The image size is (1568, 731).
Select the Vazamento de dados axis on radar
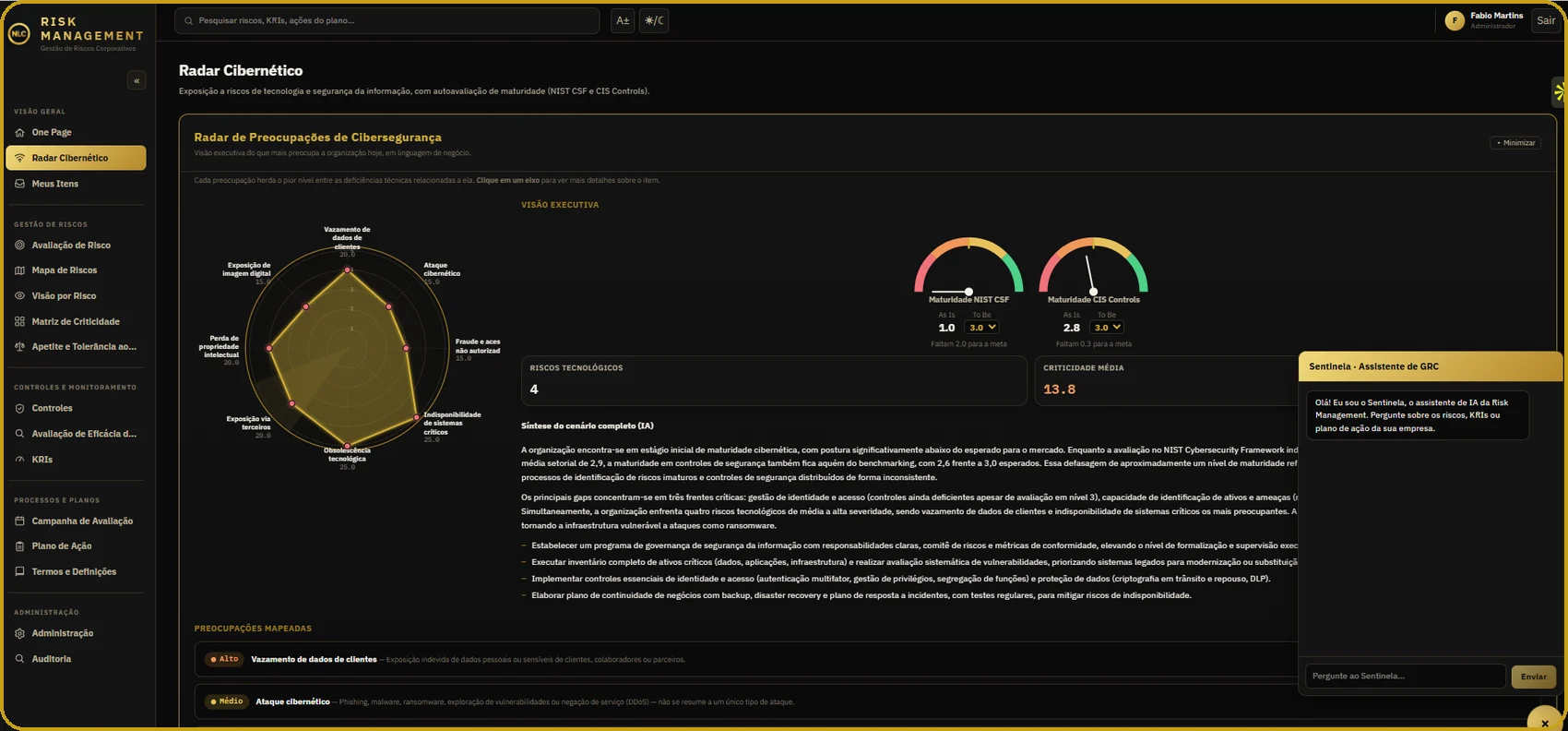click(x=347, y=239)
